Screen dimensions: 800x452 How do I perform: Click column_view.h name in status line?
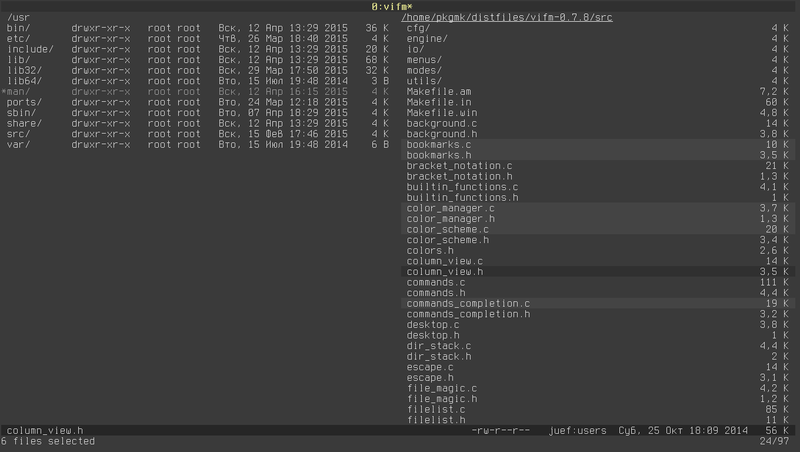pyautogui.click(x=45, y=431)
